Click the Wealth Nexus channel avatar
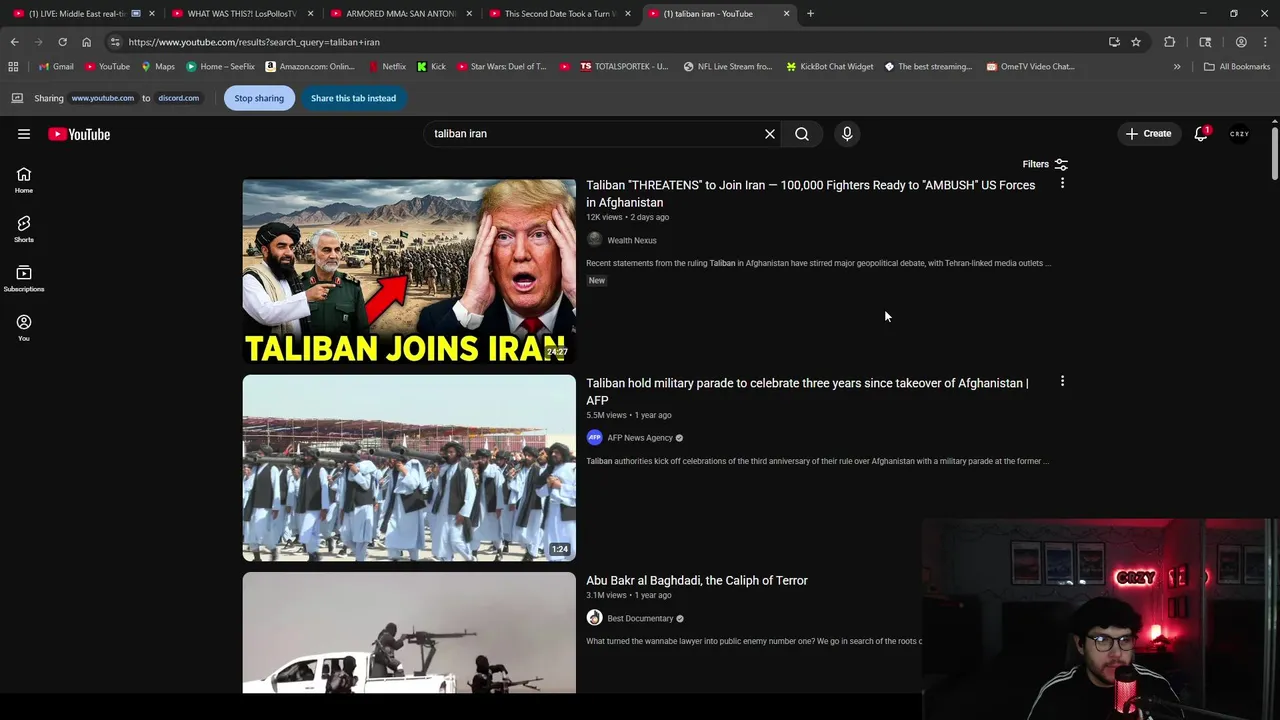The width and height of the screenshot is (1280, 720). click(x=594, y=240)
